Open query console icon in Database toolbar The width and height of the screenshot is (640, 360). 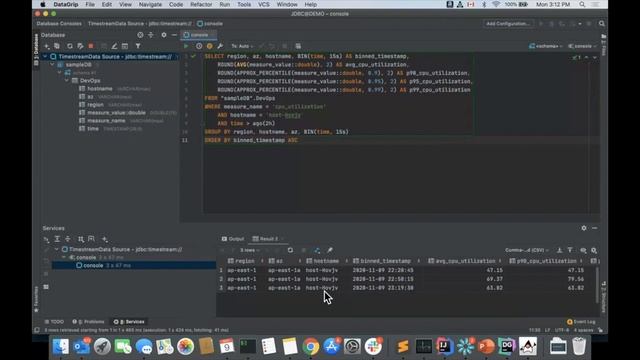(125, 46)
